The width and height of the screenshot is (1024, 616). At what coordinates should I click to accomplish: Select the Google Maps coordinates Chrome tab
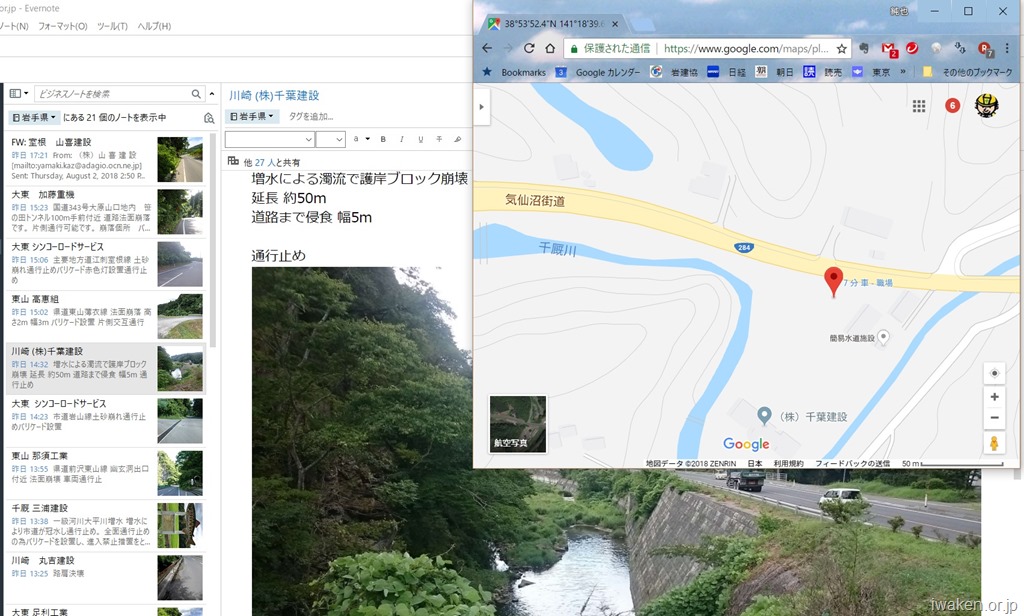552,24
